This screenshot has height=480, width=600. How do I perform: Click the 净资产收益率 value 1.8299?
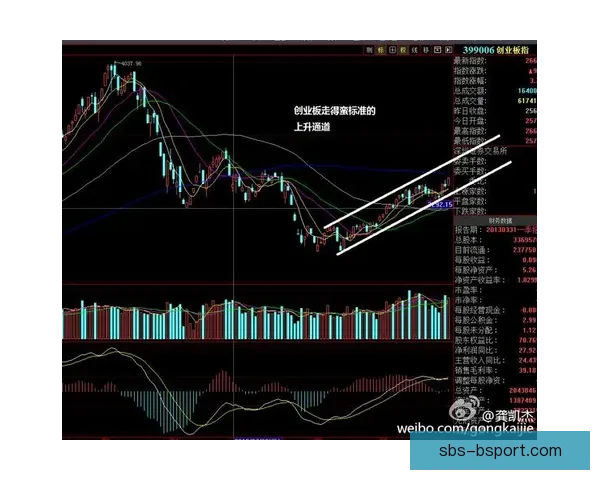click(x=527, y=280)
